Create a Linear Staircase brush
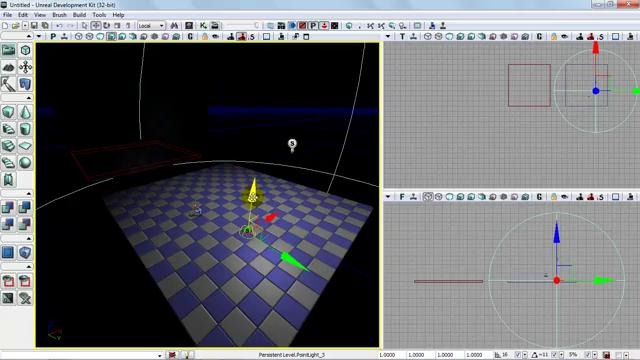The width and height of the screenshot is (640, 360). 8,146
